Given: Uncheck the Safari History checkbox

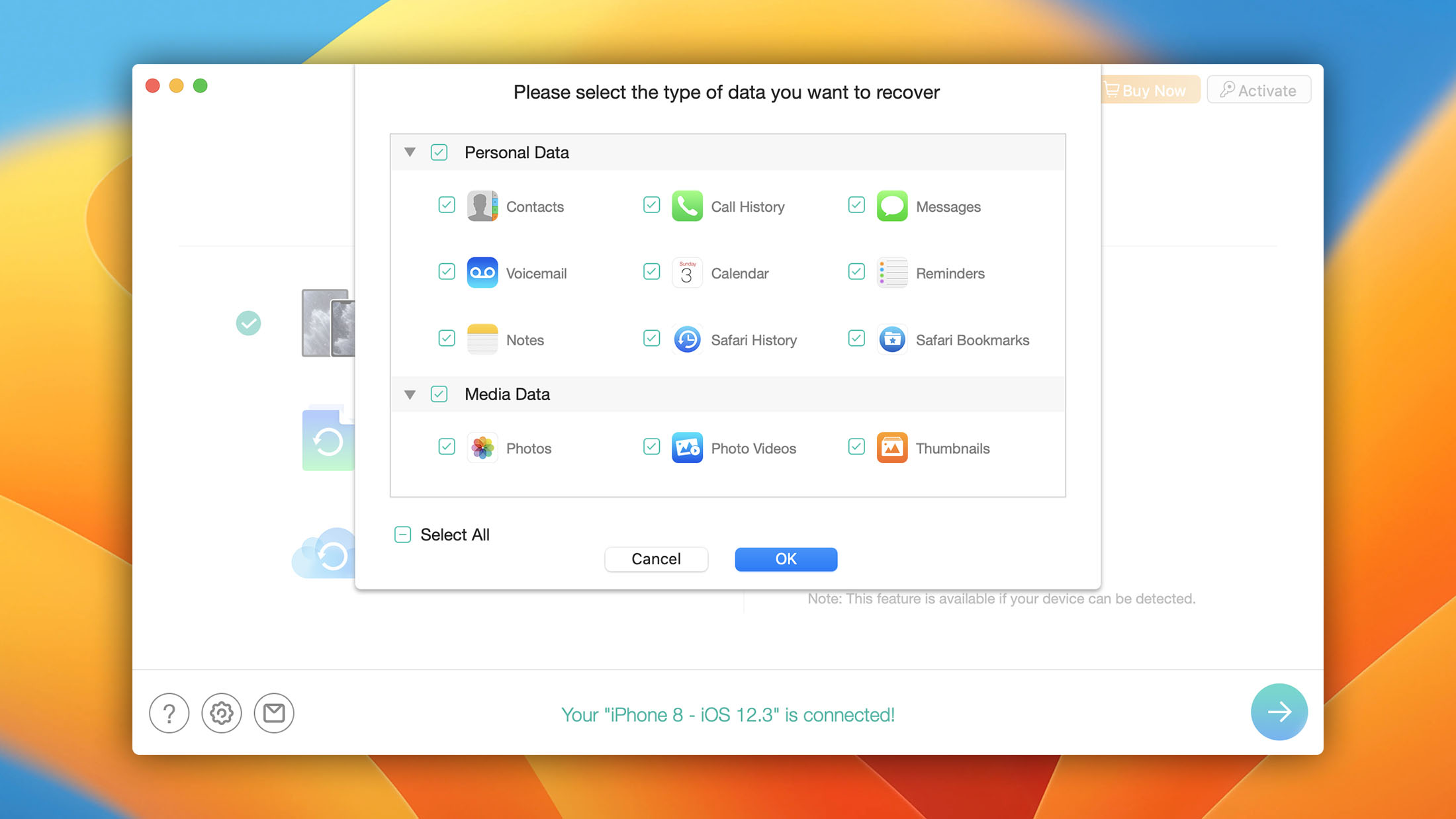Looking at the screenshot, I should coord(652,339).
